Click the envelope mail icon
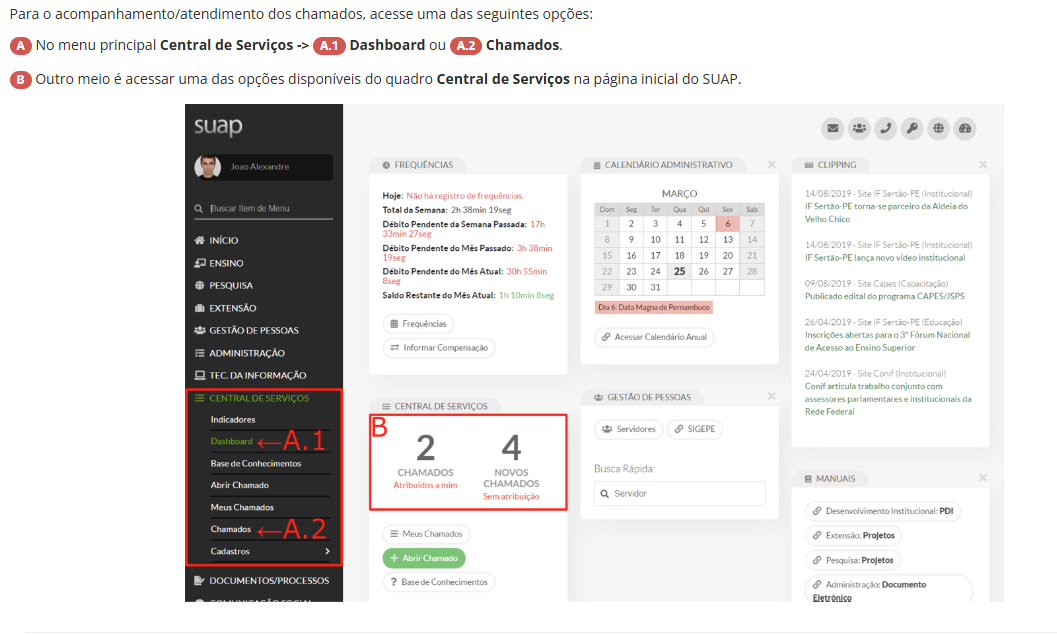This screenshot has width=1057, height=634. (x=832, y=128)
